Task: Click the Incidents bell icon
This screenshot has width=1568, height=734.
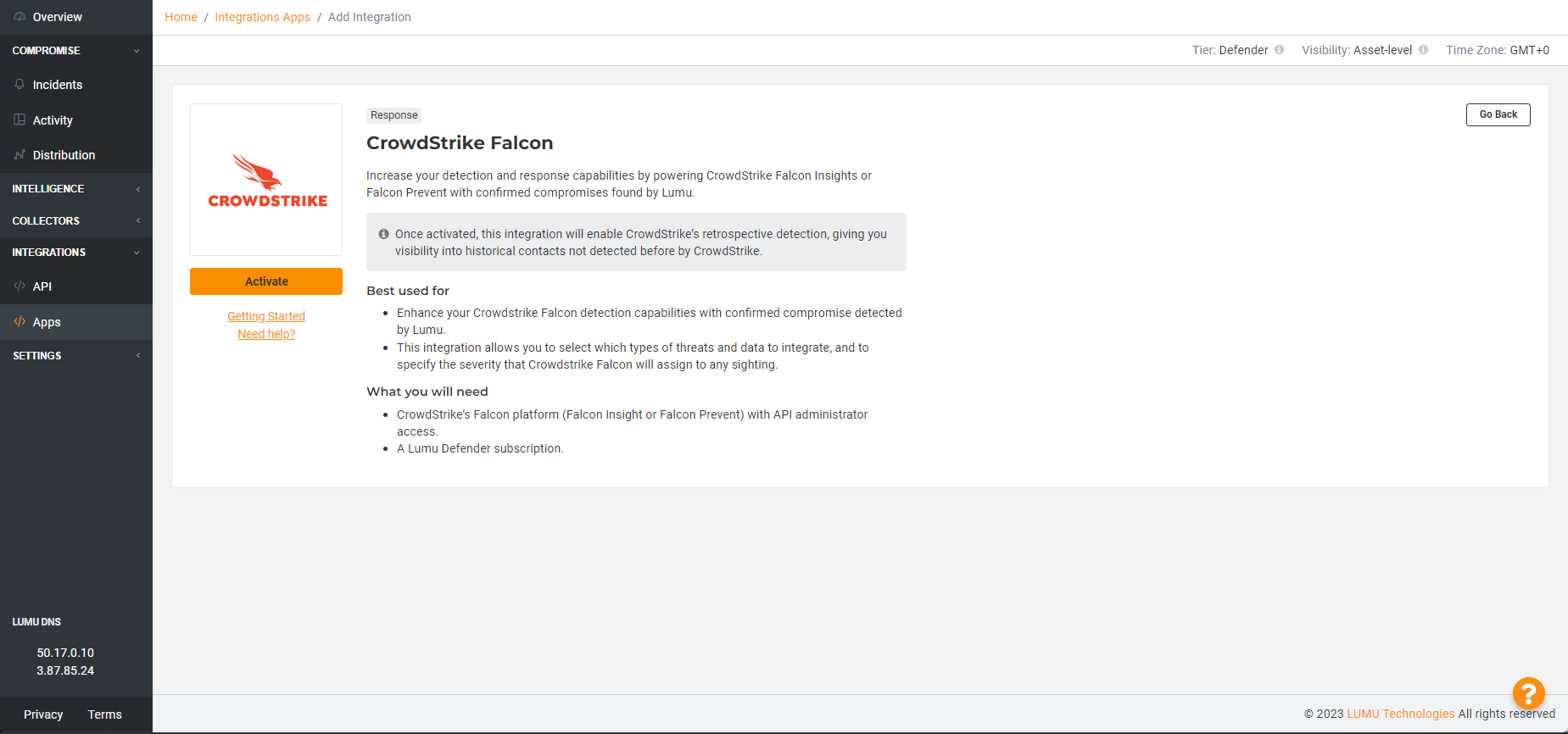Action: coord(20,85)
